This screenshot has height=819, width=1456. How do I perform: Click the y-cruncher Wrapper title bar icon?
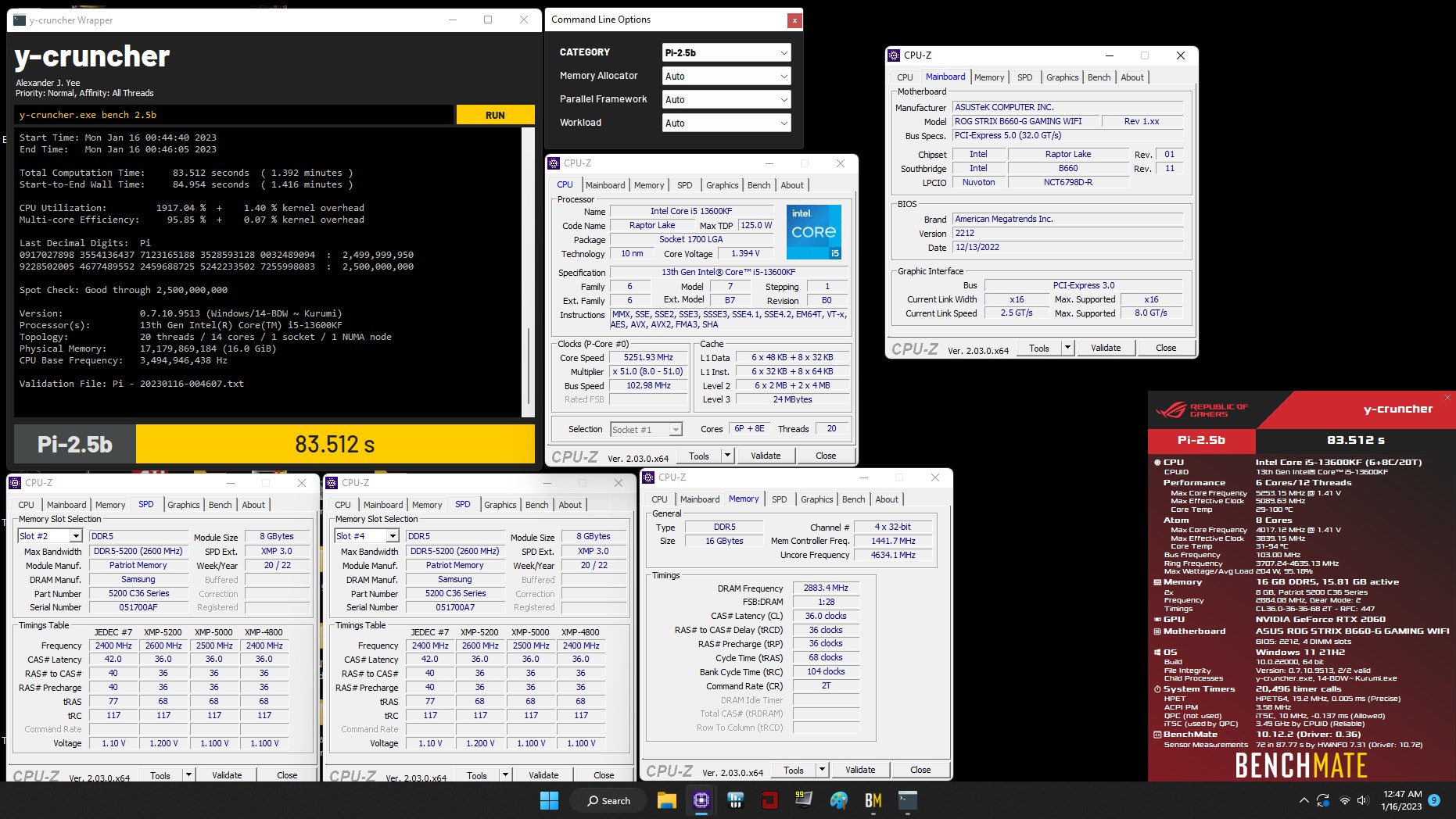[x=20, y=20]
